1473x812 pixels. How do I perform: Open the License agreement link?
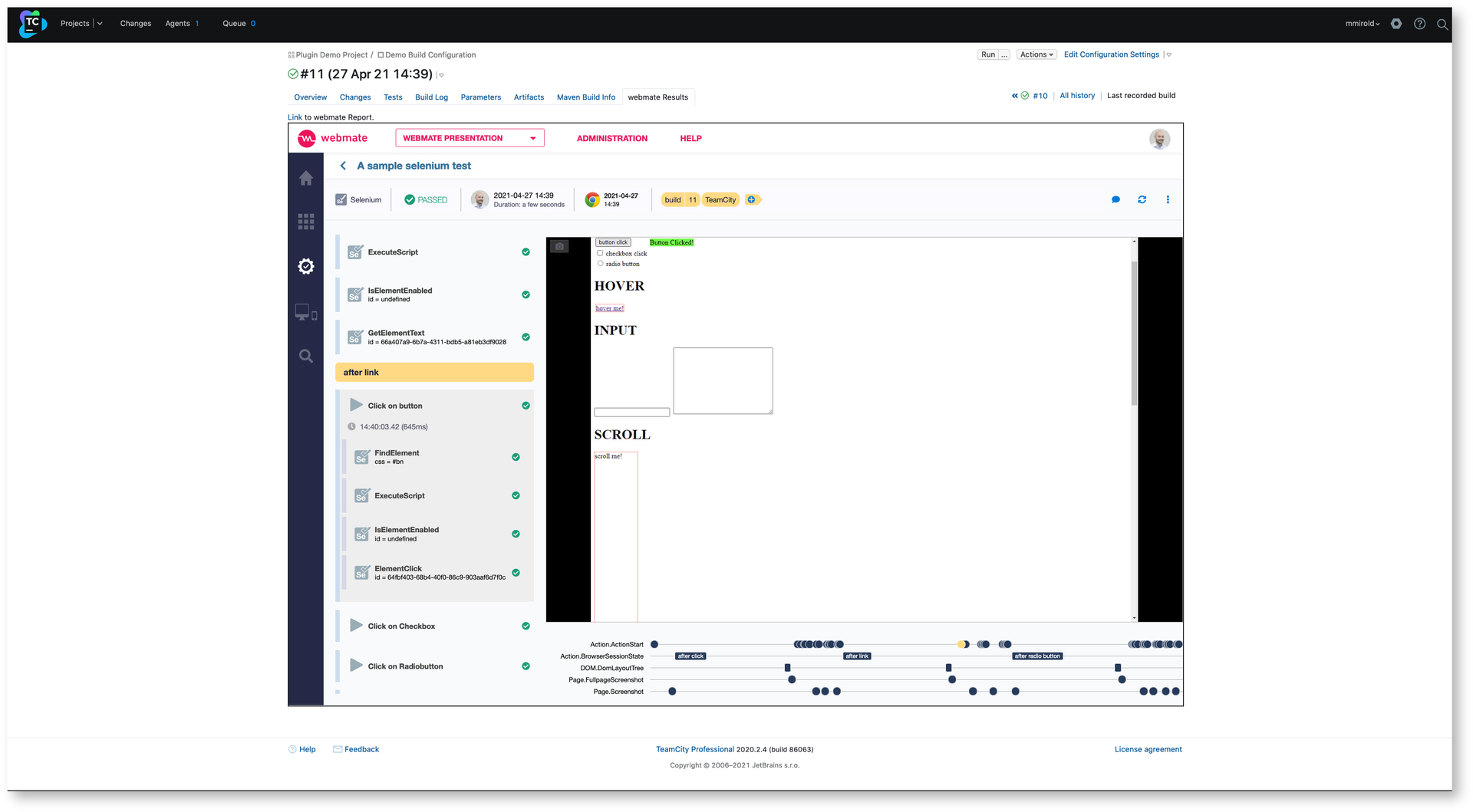1148,749
